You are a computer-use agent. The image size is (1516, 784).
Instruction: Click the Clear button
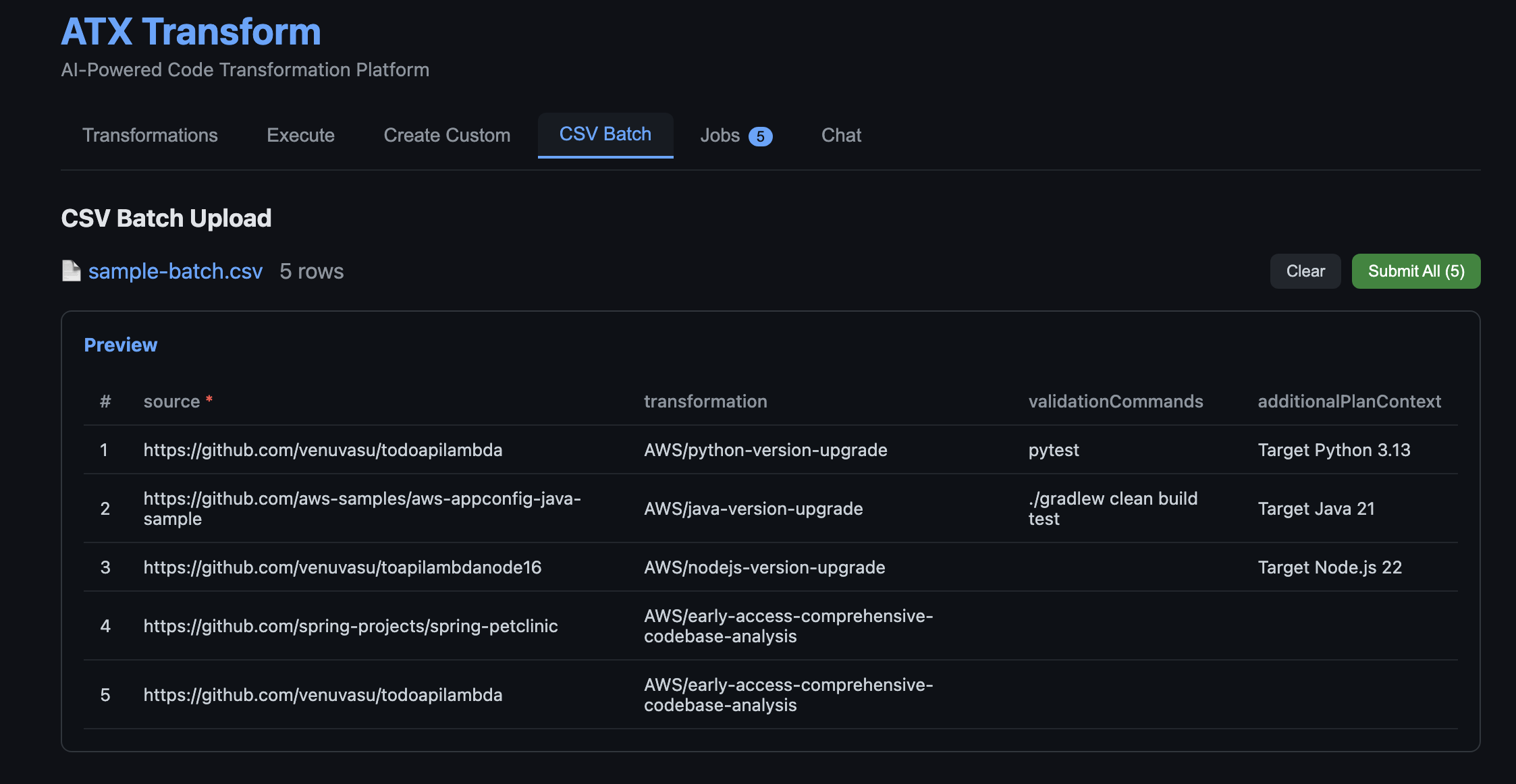coord(1305,271)
